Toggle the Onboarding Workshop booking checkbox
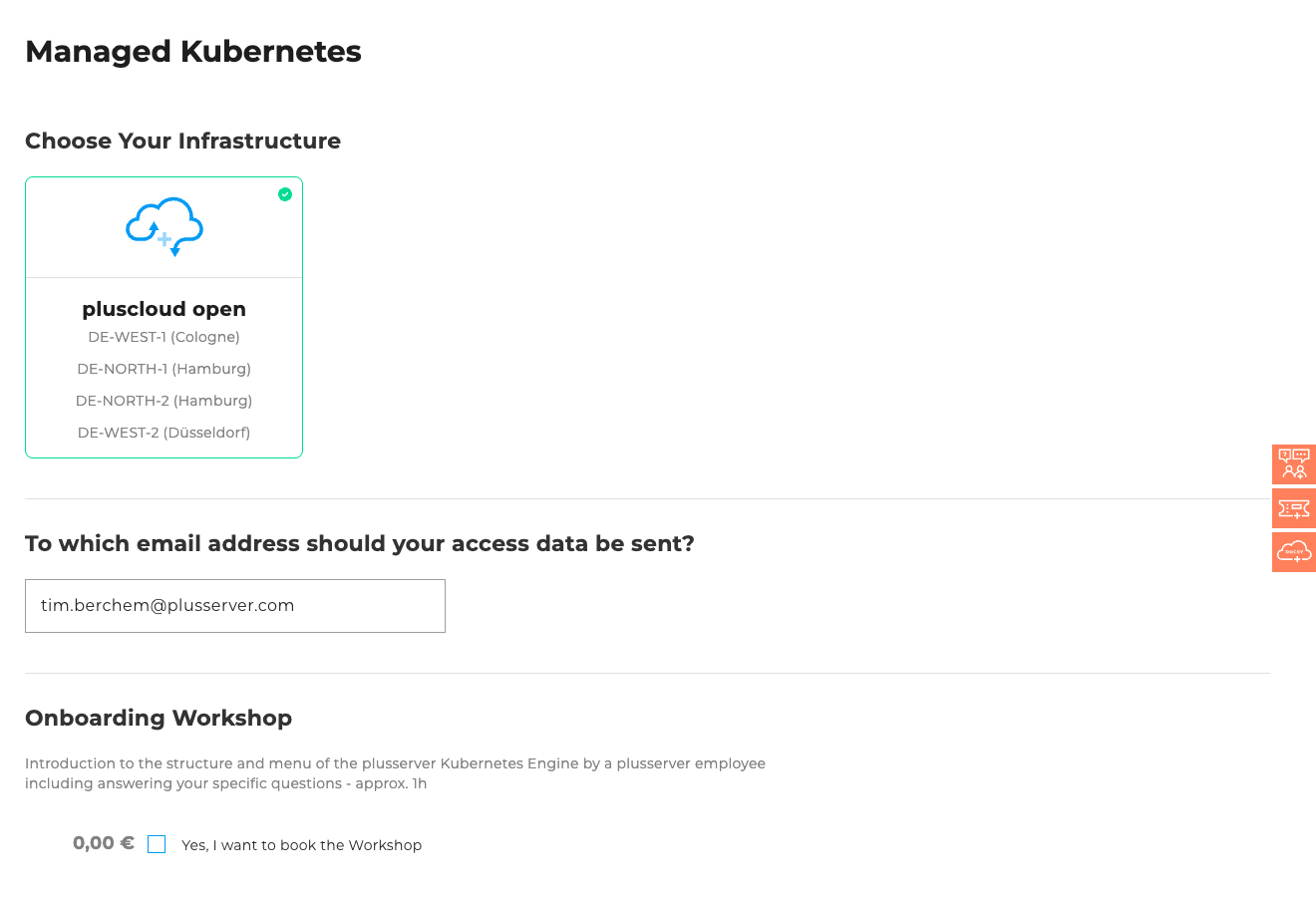Image resolution: width=1316 pixels, height=897 pixels. click(x=157, y=844)
